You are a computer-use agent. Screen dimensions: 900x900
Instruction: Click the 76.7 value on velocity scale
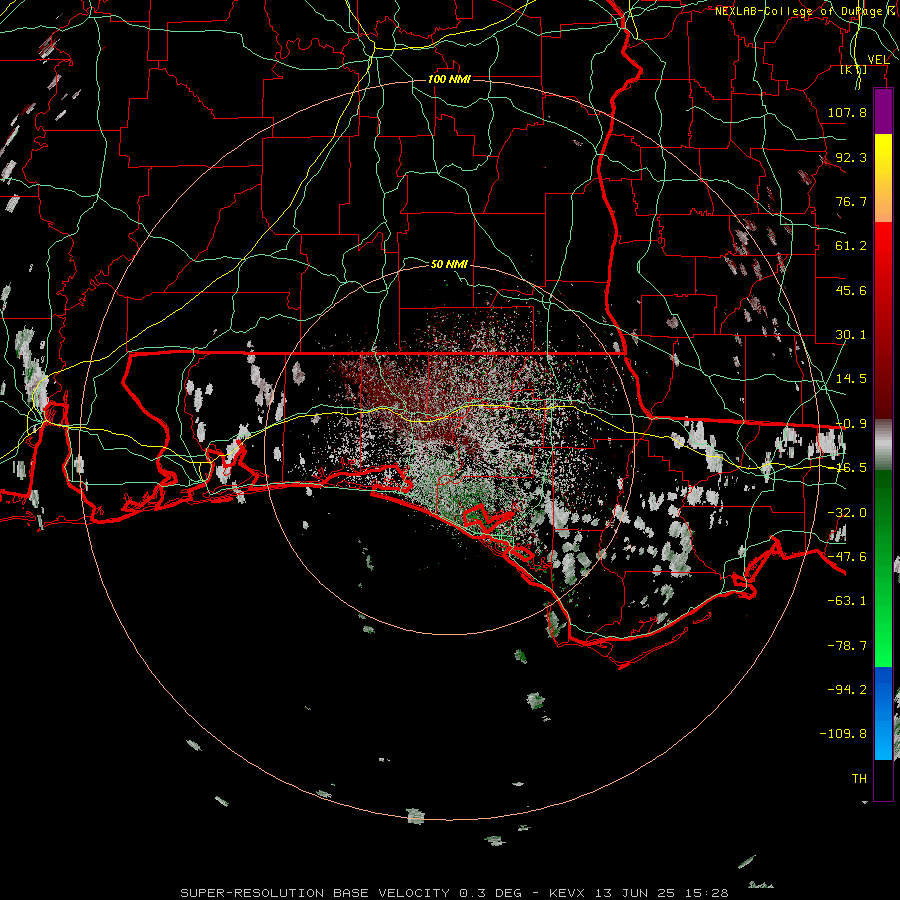[851, 201]
